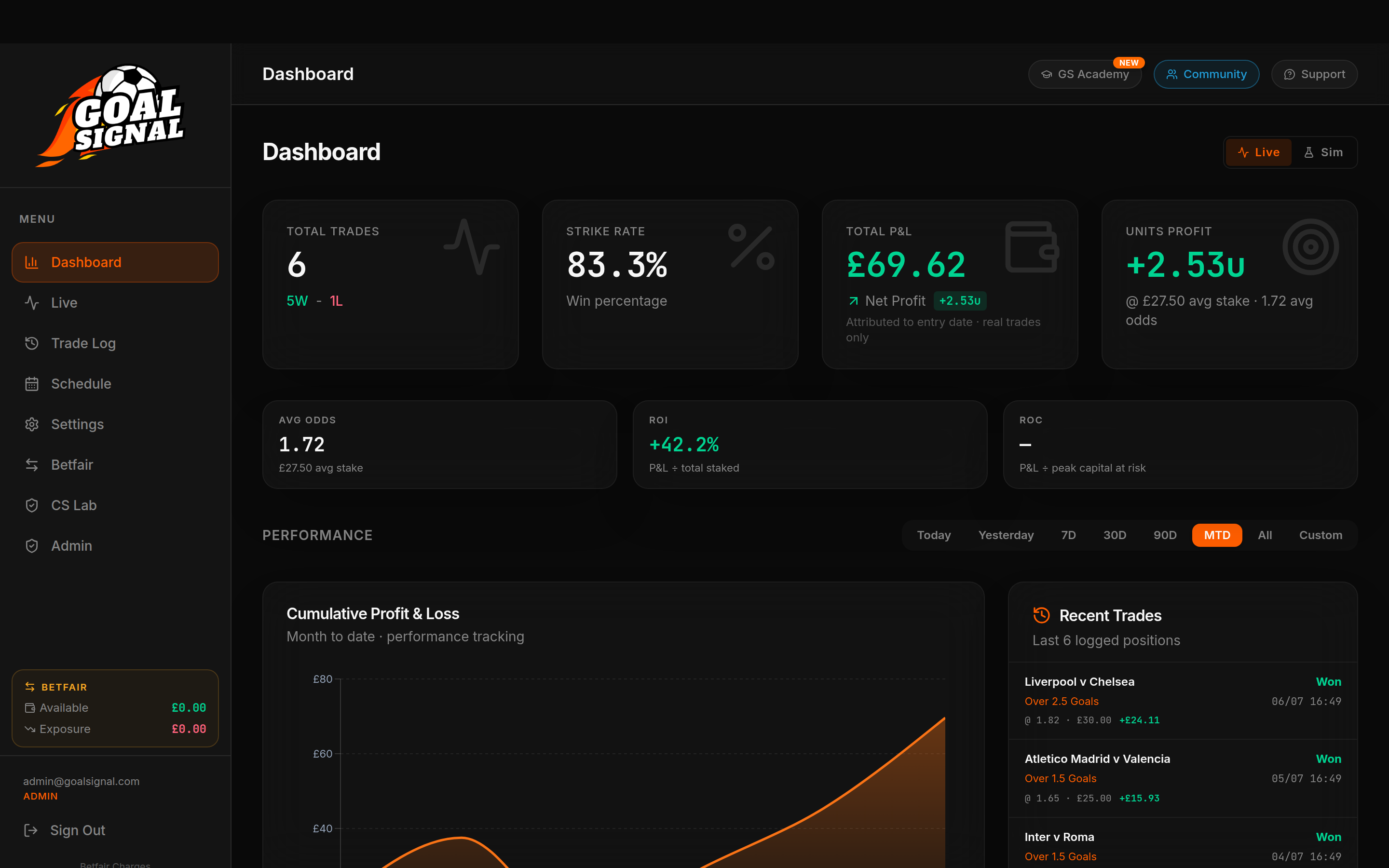Screen dimensions: 1389x868
Task: Switch to Live mode
Action: (1259, 152)
